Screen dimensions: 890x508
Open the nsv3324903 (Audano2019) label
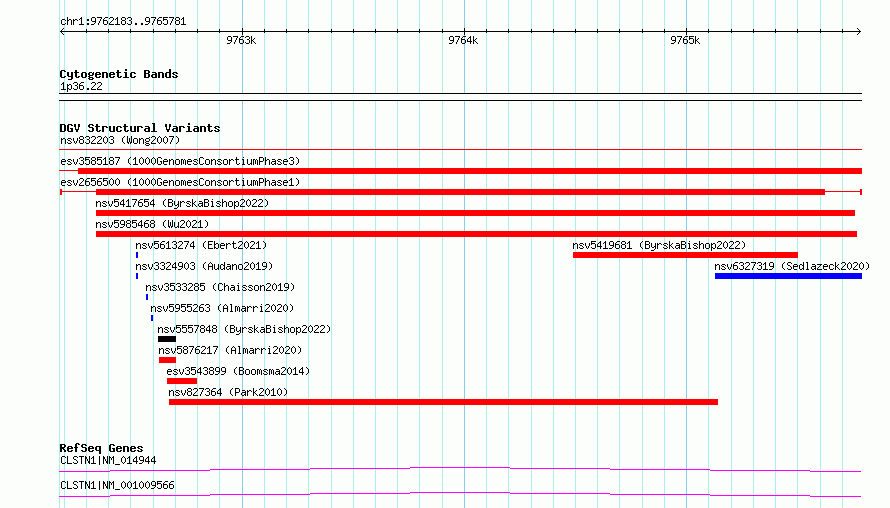pyautogui.click(x=204, y=266)
